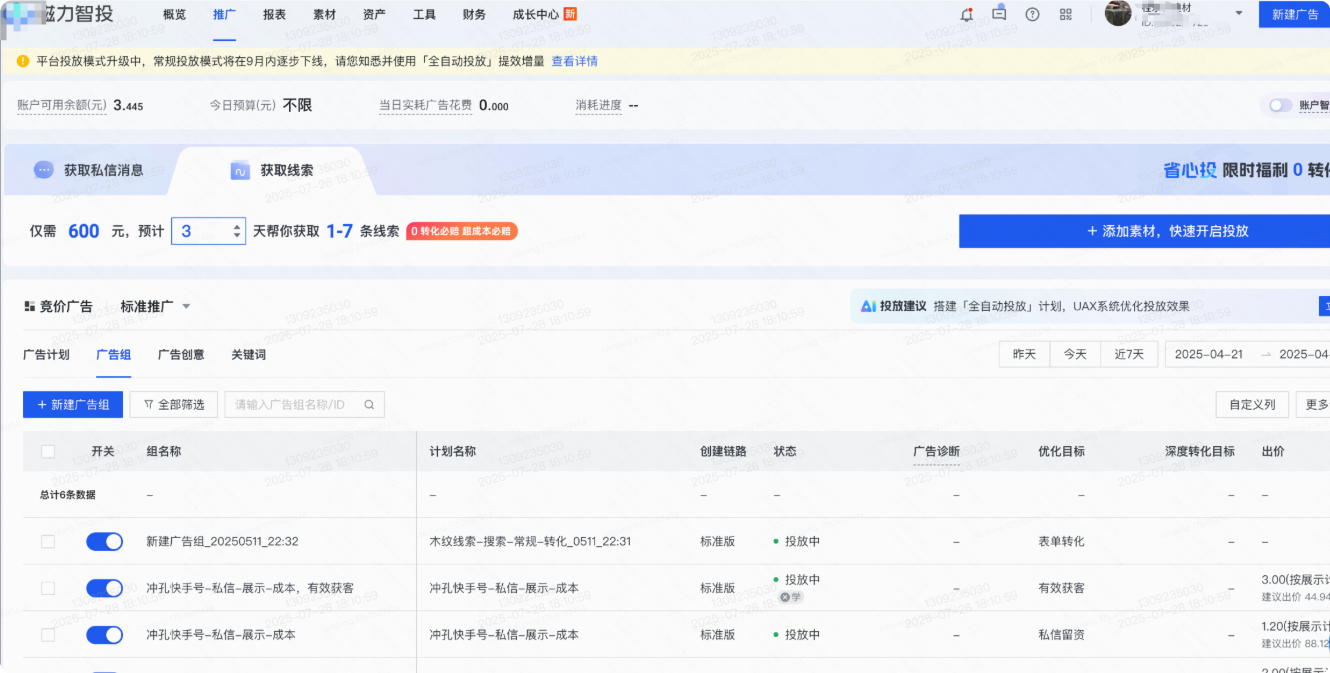Click the AI 投放建议 icon
This screenshot has width=1330, height=673.
[x=868, y=306]
